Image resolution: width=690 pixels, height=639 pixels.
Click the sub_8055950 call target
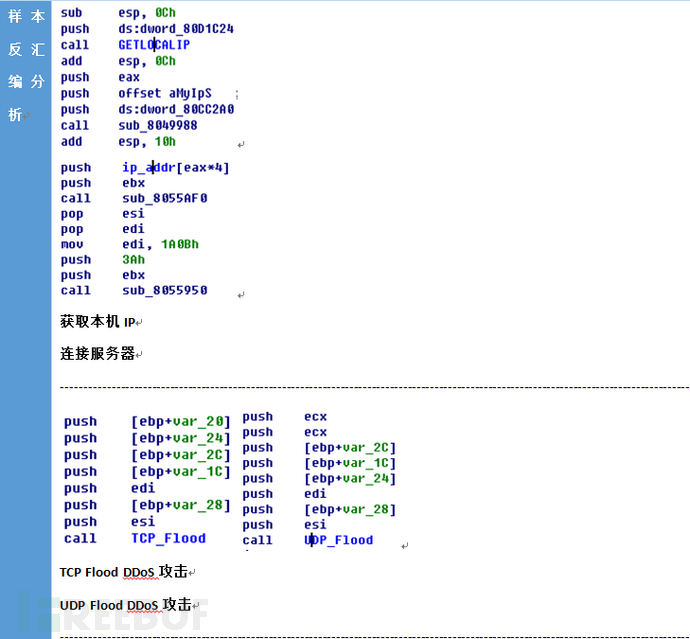(165, 290)
